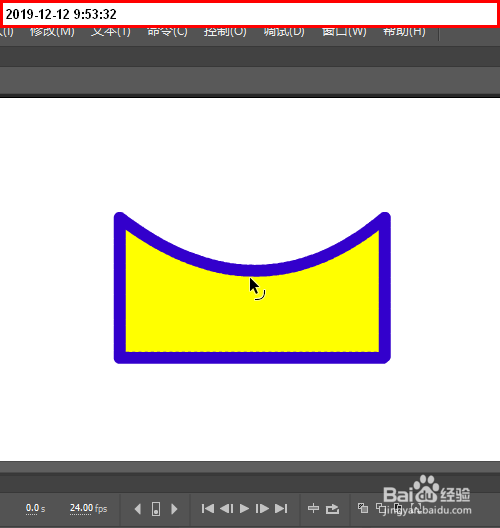Open the 帮助(H) Help menu

pyautogui.click(x=404, y=32)
